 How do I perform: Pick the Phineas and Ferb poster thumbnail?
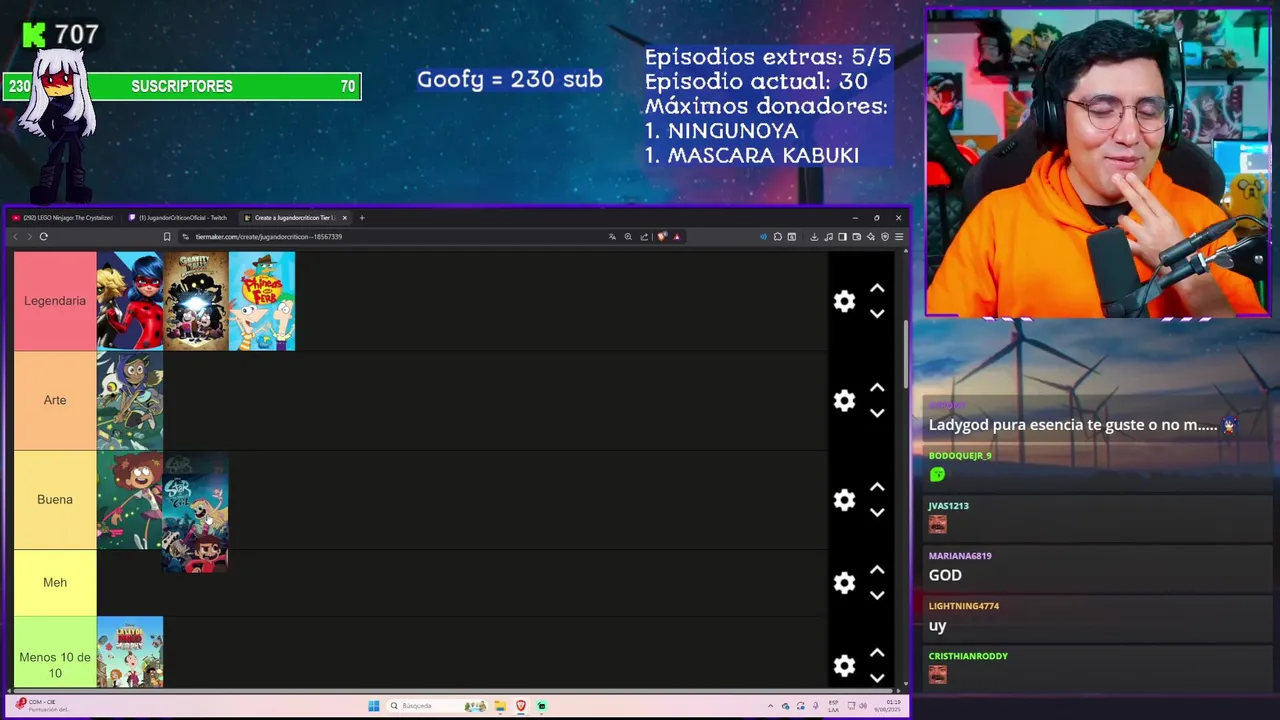[262, 301]
